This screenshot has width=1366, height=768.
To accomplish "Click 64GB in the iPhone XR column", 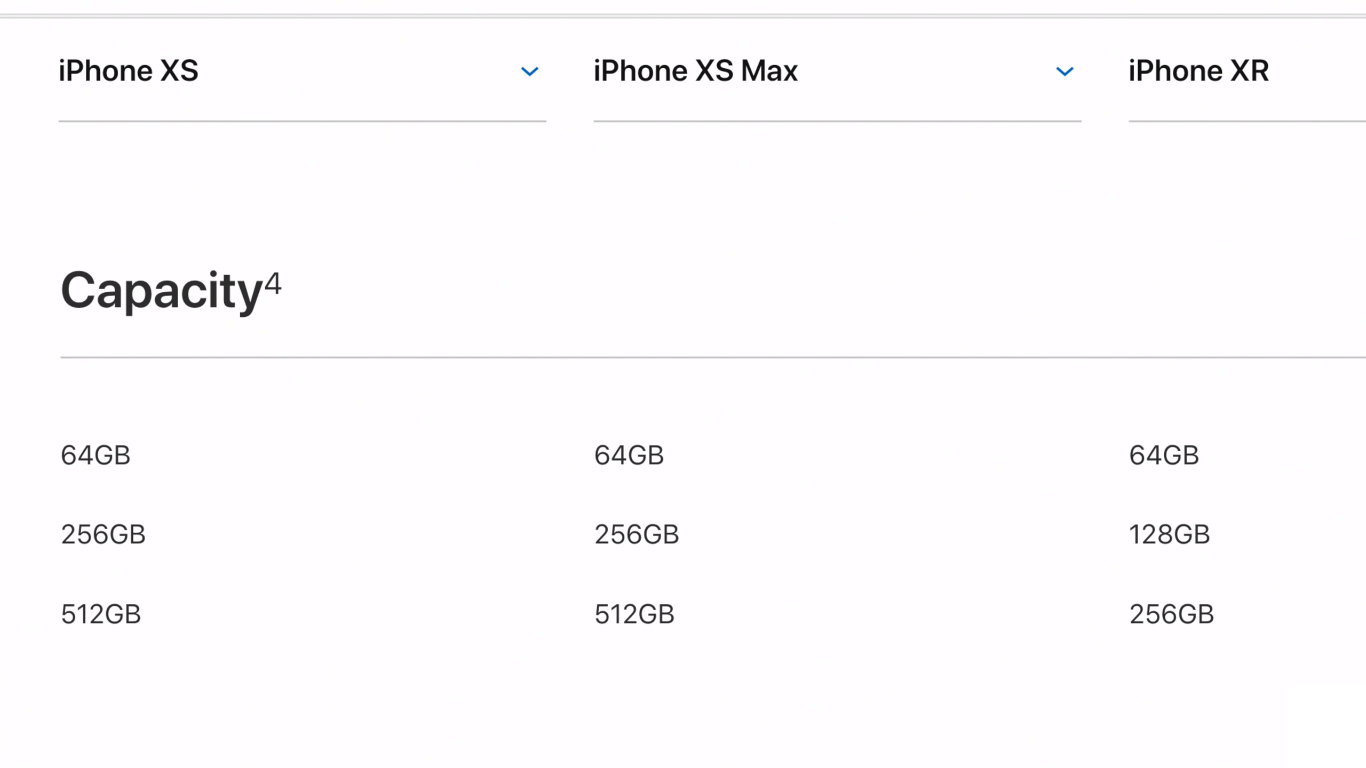I will pos(1164,455).
